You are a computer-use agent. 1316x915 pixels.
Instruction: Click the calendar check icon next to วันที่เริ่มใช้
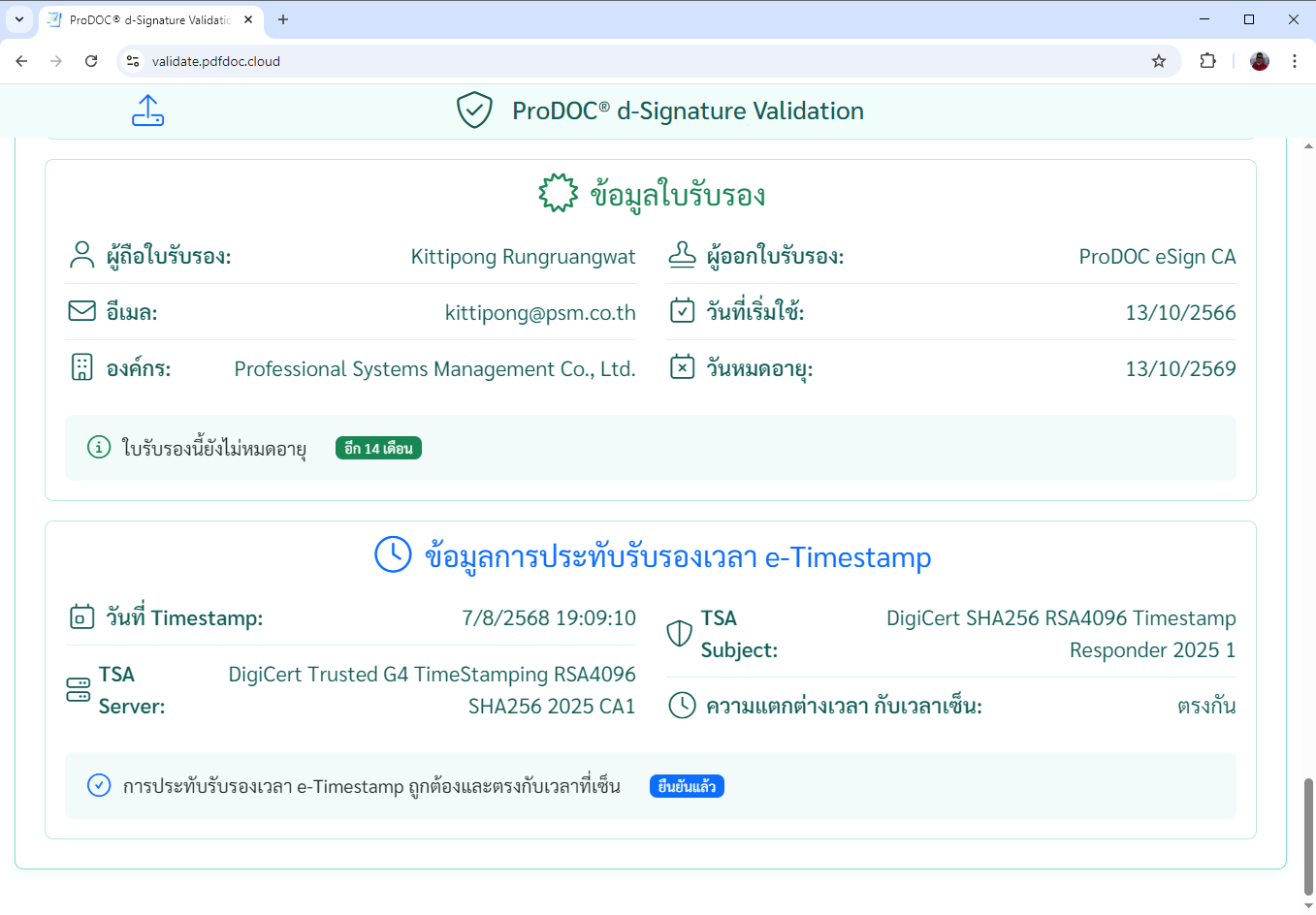[x=683, y=311]
